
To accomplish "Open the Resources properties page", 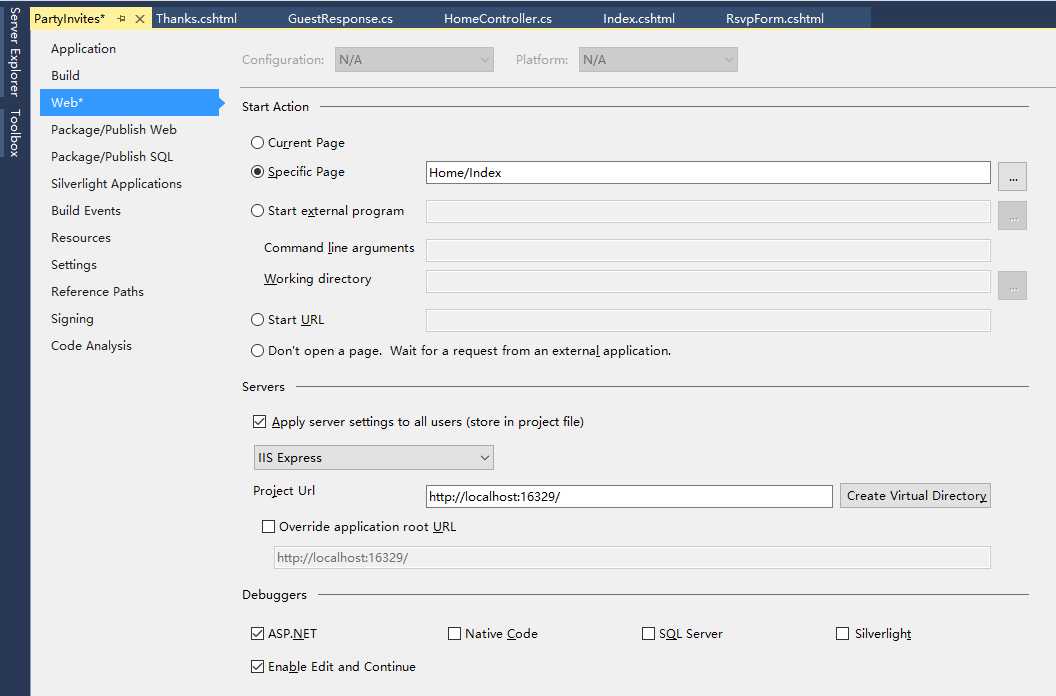I will coord(81,237).
